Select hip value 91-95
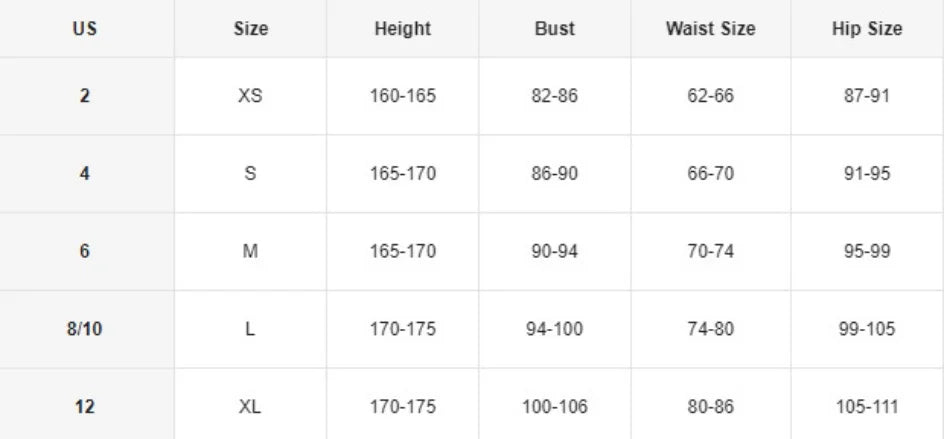 (866, 173)
